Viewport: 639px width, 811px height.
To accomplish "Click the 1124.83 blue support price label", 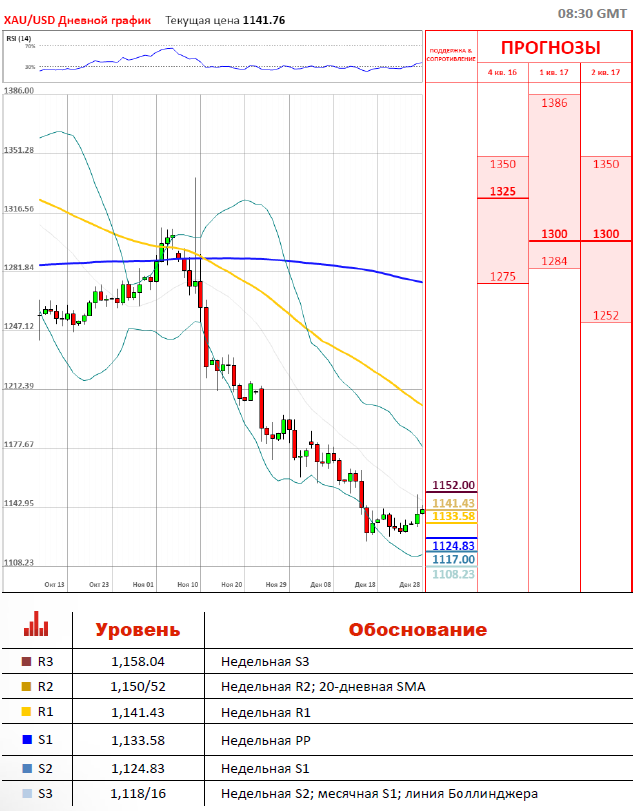I will (x=453, y=546).
